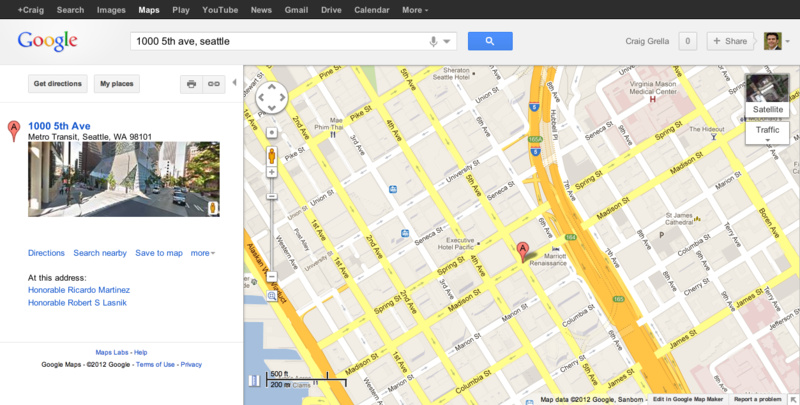Toggle the Traffic layer
Screen dimensions: 800x405
point(767,130)
